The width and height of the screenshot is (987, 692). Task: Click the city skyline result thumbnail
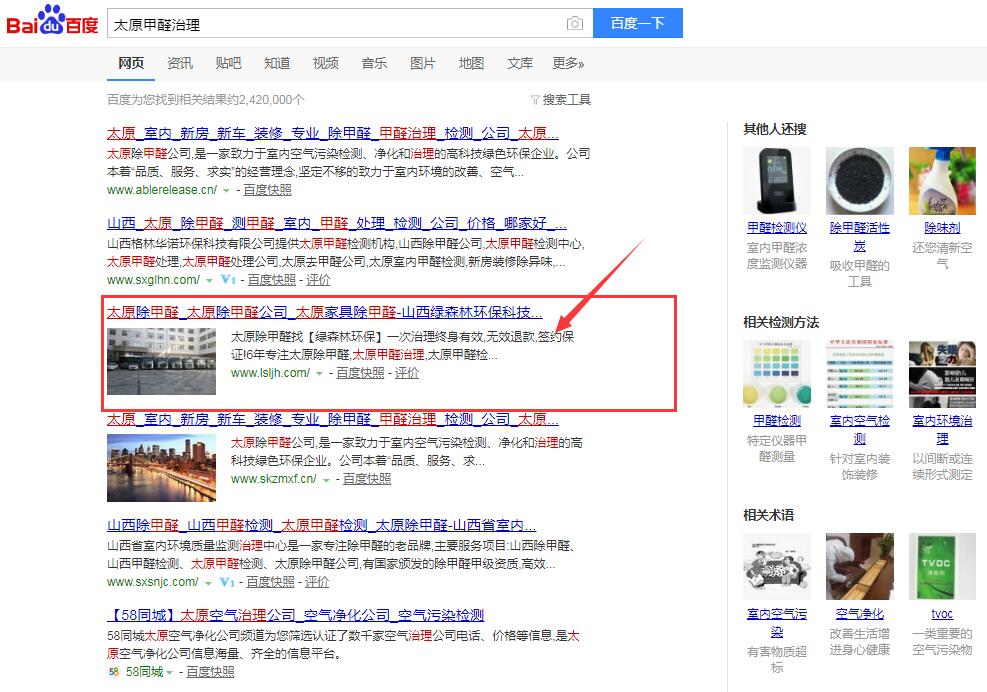(x=161, y=467)
